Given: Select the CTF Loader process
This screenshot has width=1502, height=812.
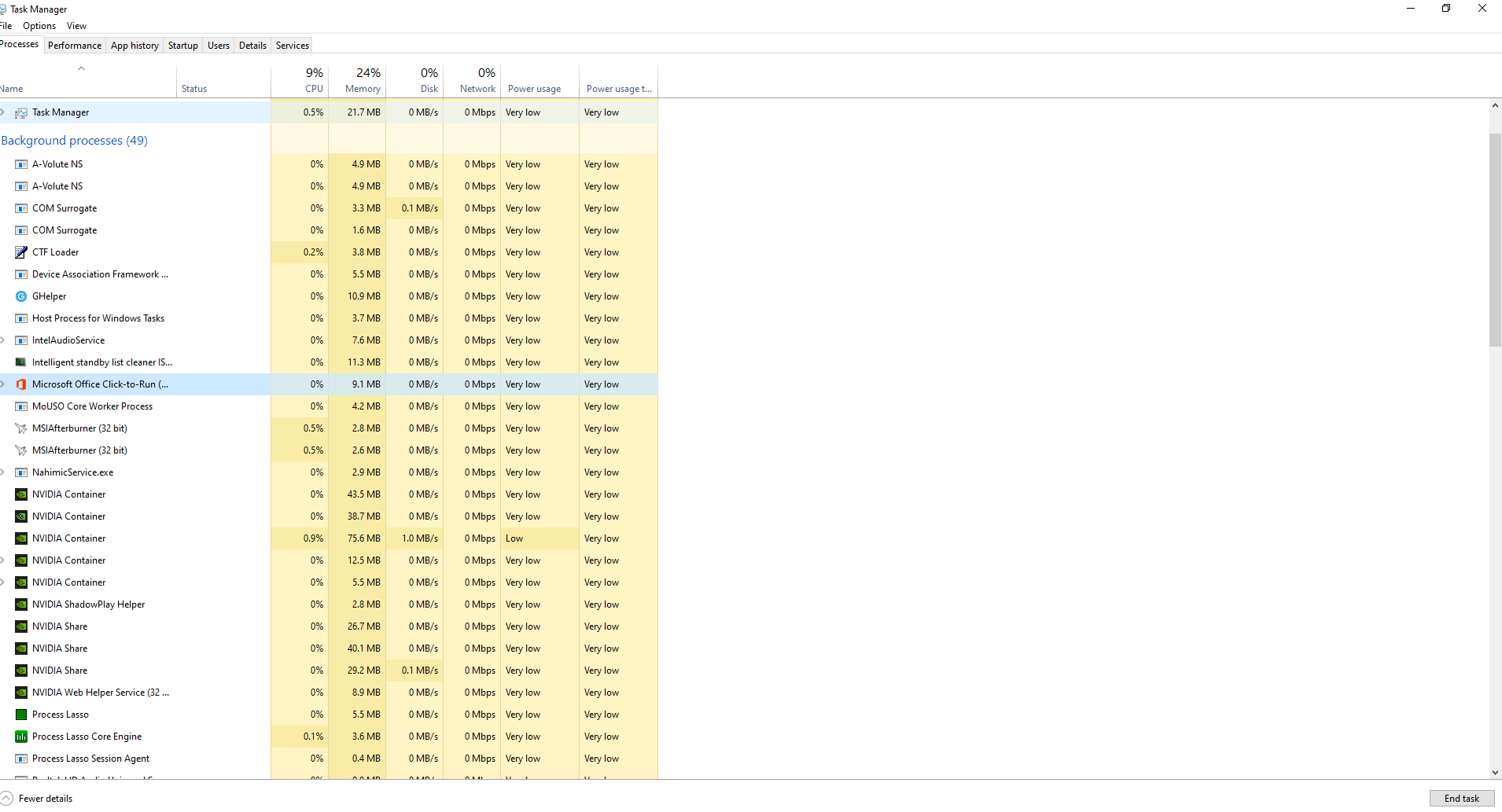Looking at the screenshot, I should (329, 252).
